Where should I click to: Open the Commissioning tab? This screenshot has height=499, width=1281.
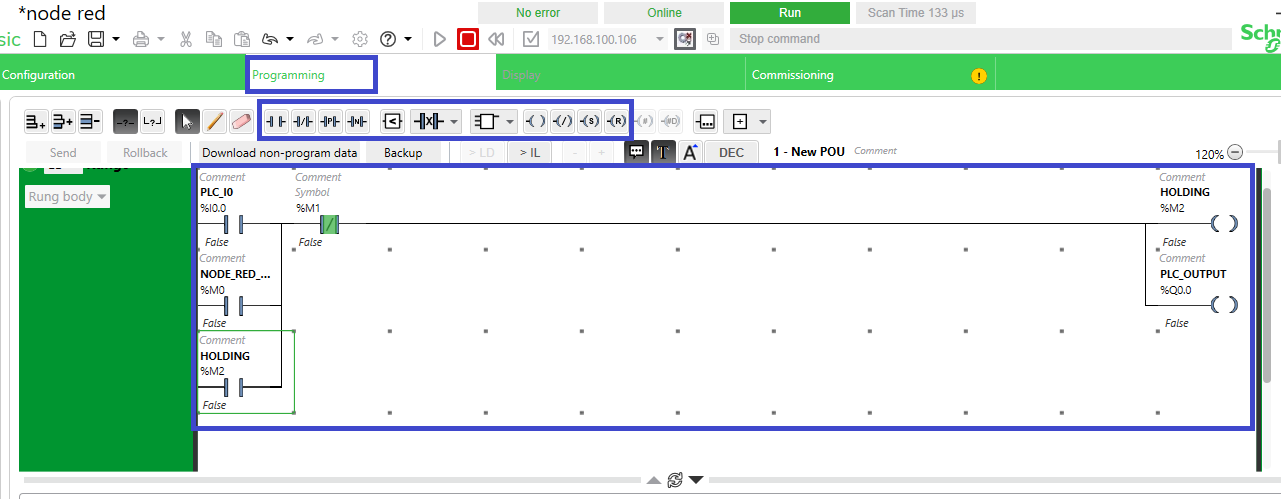pos(870,75)
